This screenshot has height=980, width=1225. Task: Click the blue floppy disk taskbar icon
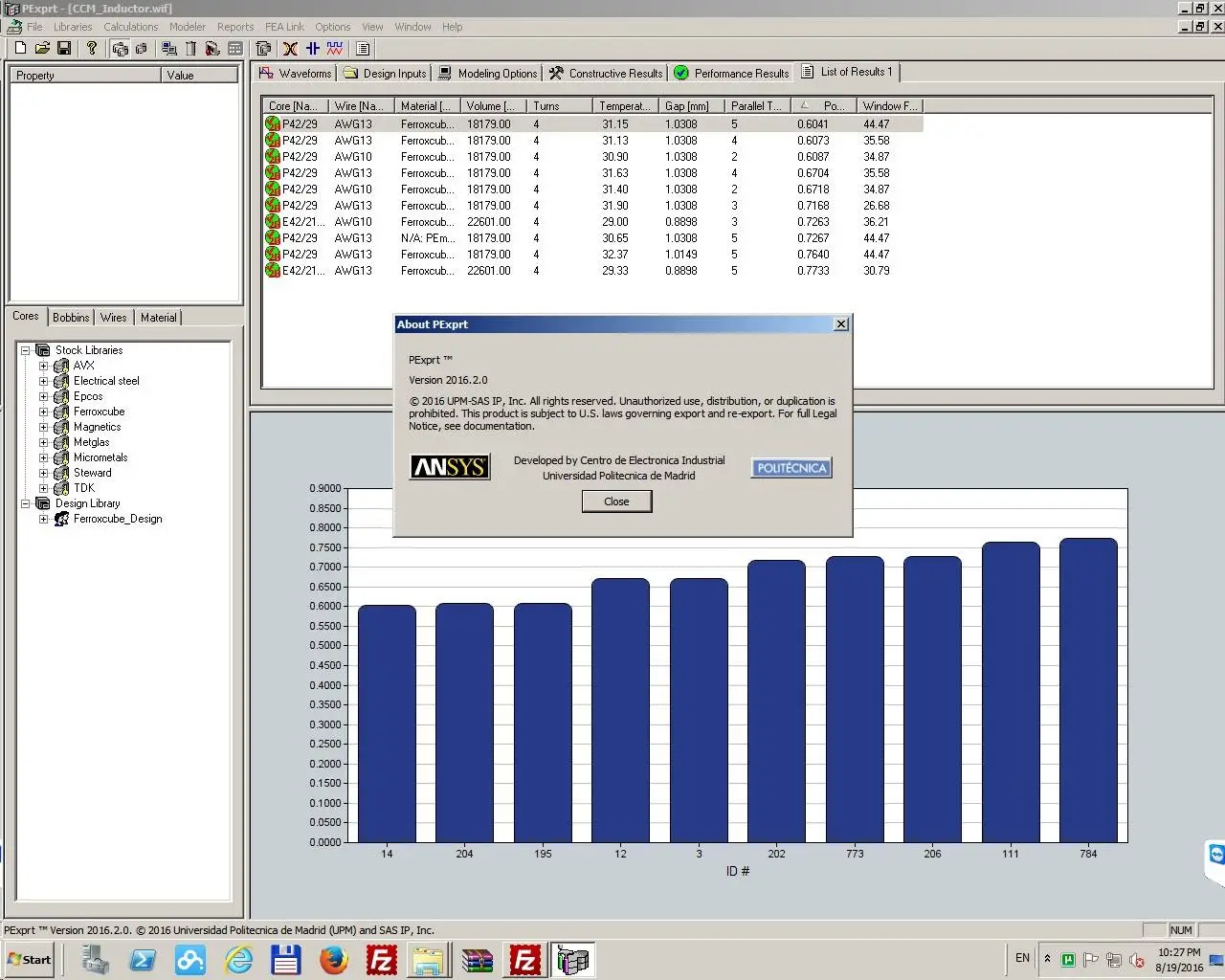285,959
